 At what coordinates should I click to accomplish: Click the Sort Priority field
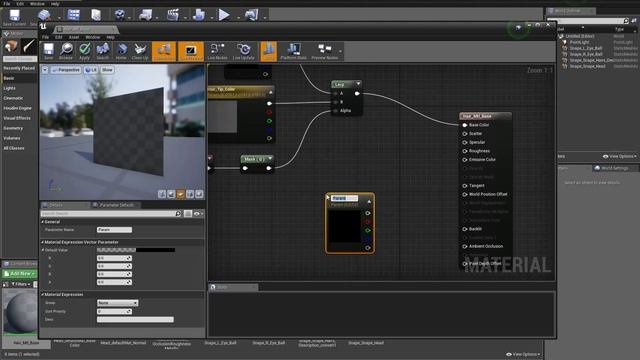click(114, 311)
